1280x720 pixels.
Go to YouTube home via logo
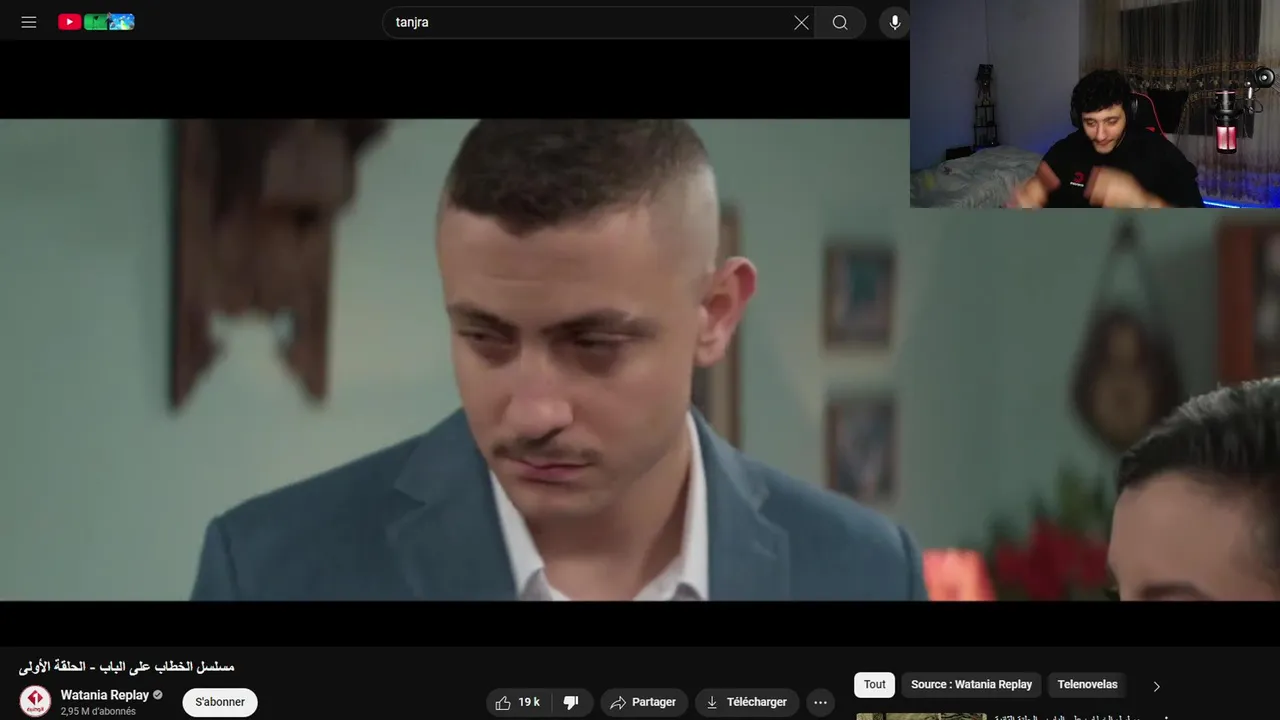click(x=96, y=22)
